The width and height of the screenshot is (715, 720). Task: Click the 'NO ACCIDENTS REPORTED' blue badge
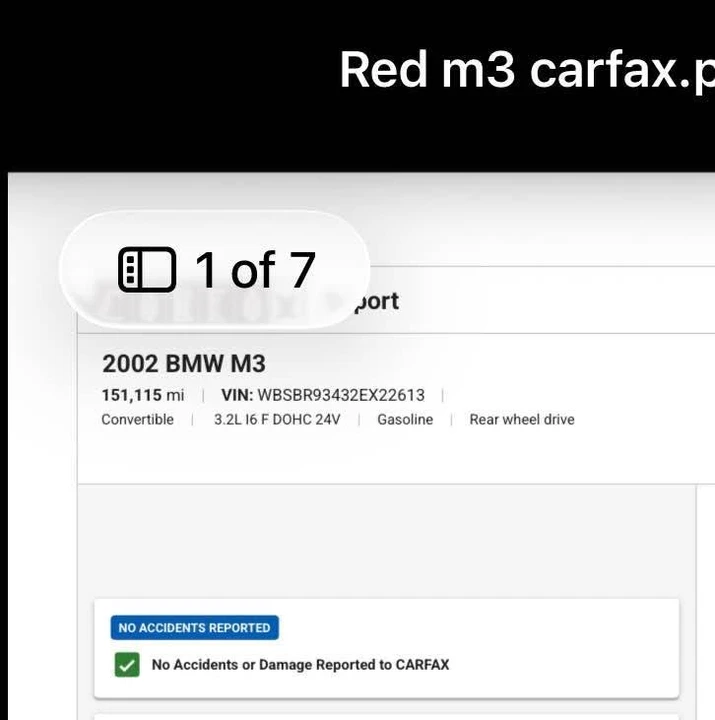tap(195, 627)
